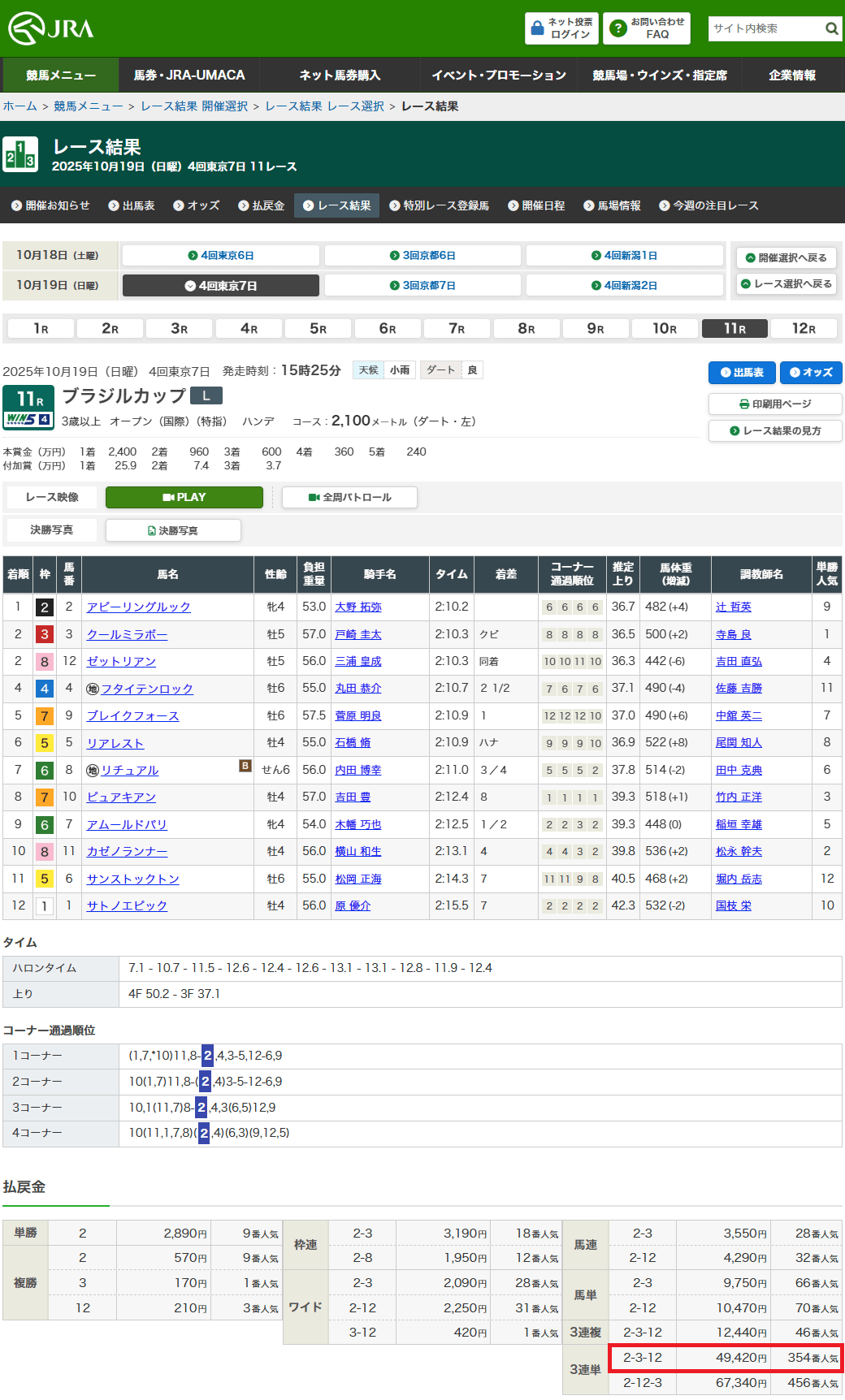This screenshot has width=845, height=1400.
Task: Expand the オッズ submenu item
Action: pos(197,206)
